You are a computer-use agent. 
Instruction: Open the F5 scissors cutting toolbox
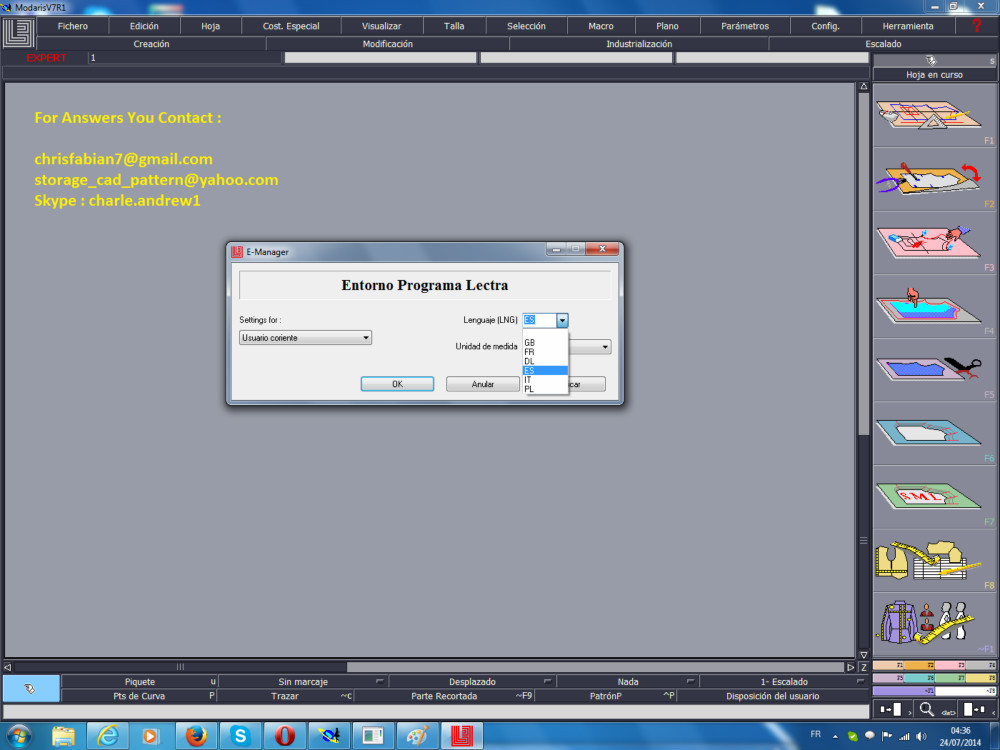point(933,370)
